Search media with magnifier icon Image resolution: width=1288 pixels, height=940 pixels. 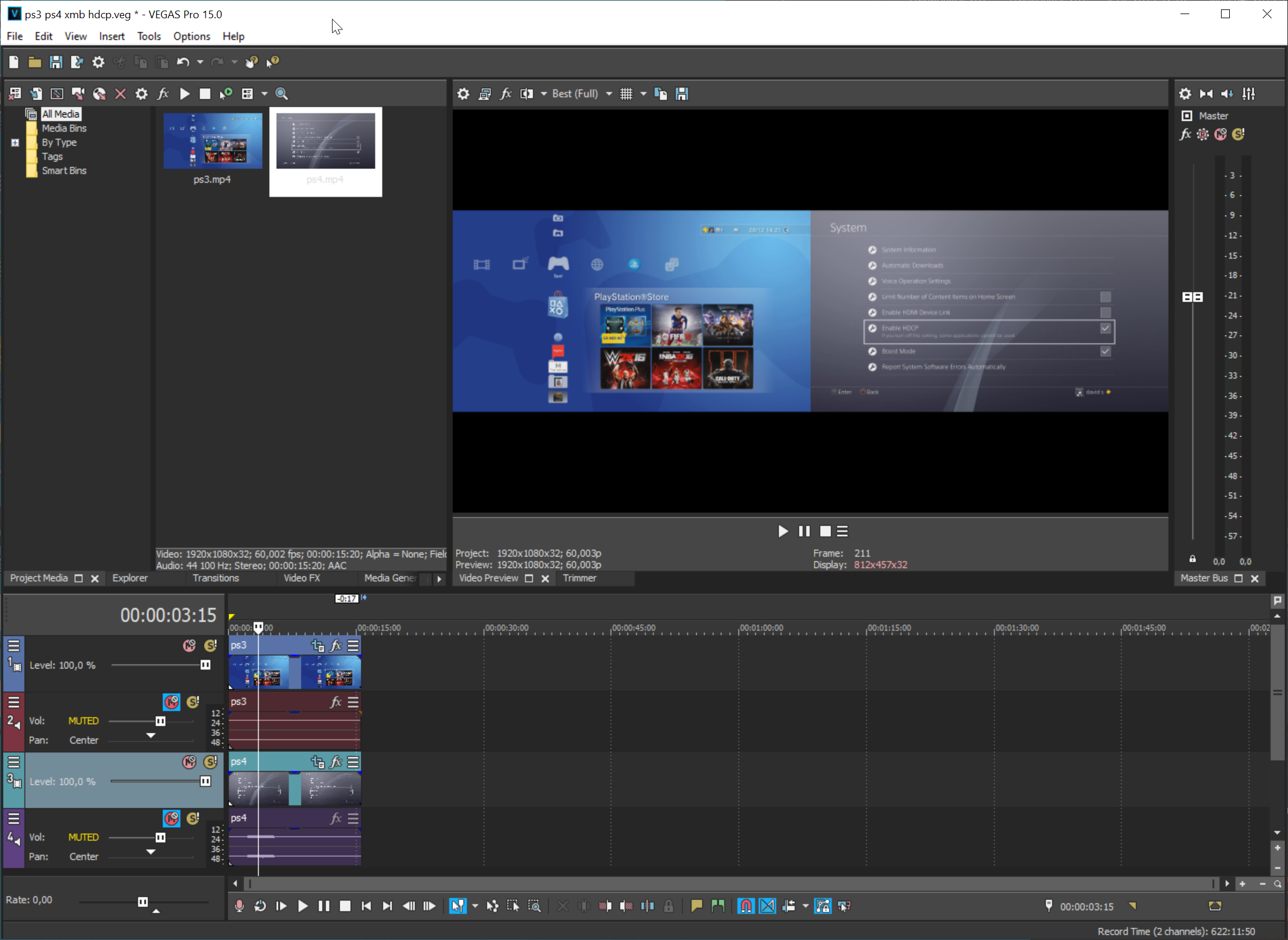click(x=281, y=93)
